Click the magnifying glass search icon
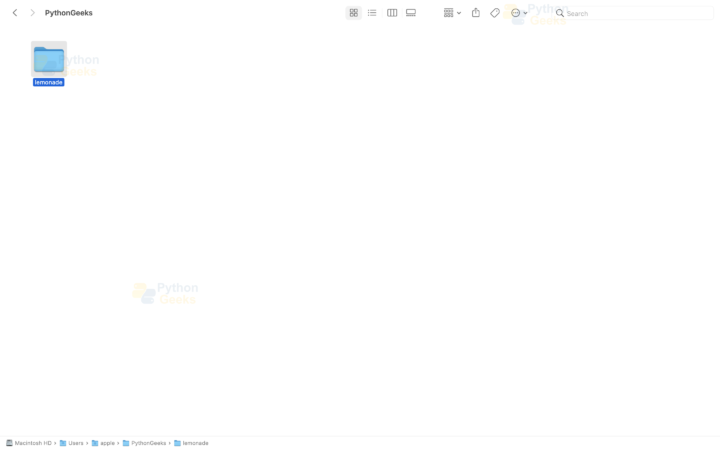This screenshot has height=450, width=720. click(x=560, y=13)
